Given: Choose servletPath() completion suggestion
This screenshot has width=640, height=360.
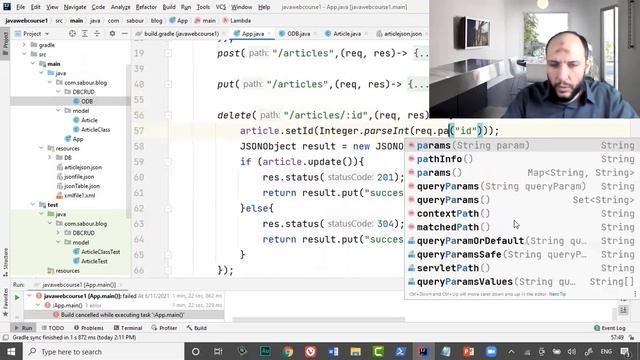Looking at the screenshot, I should (521, 268).
